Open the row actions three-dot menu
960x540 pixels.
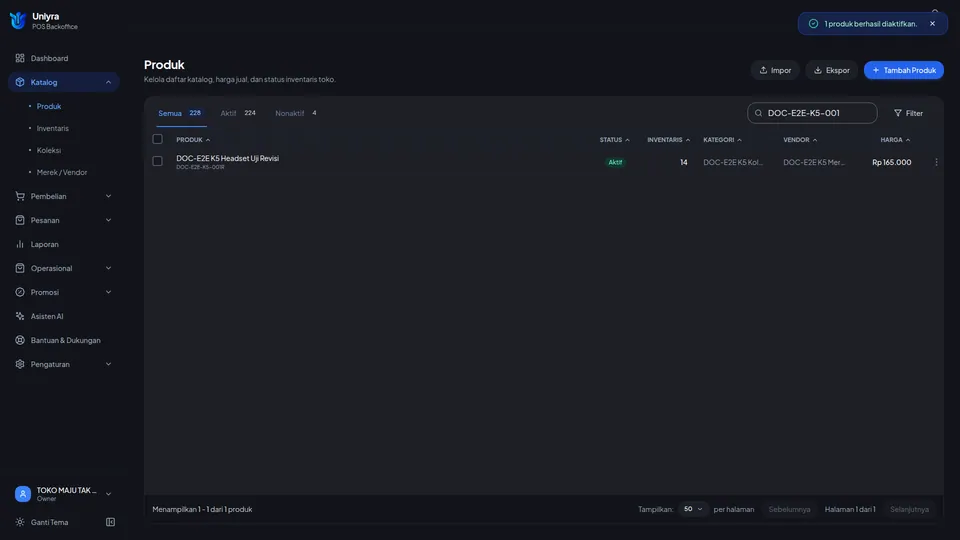point(936,162)
